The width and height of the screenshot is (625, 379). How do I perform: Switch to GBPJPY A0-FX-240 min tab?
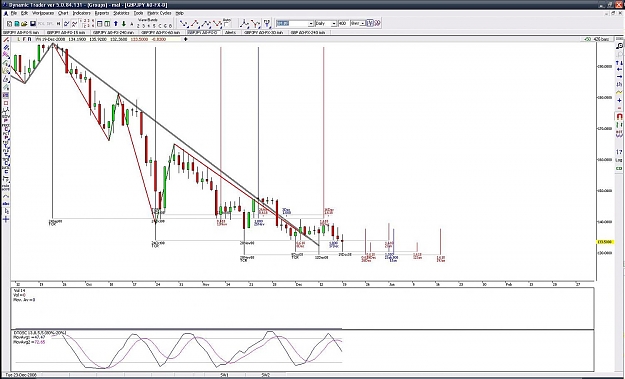pyautogui.click(x=114, y=33)
